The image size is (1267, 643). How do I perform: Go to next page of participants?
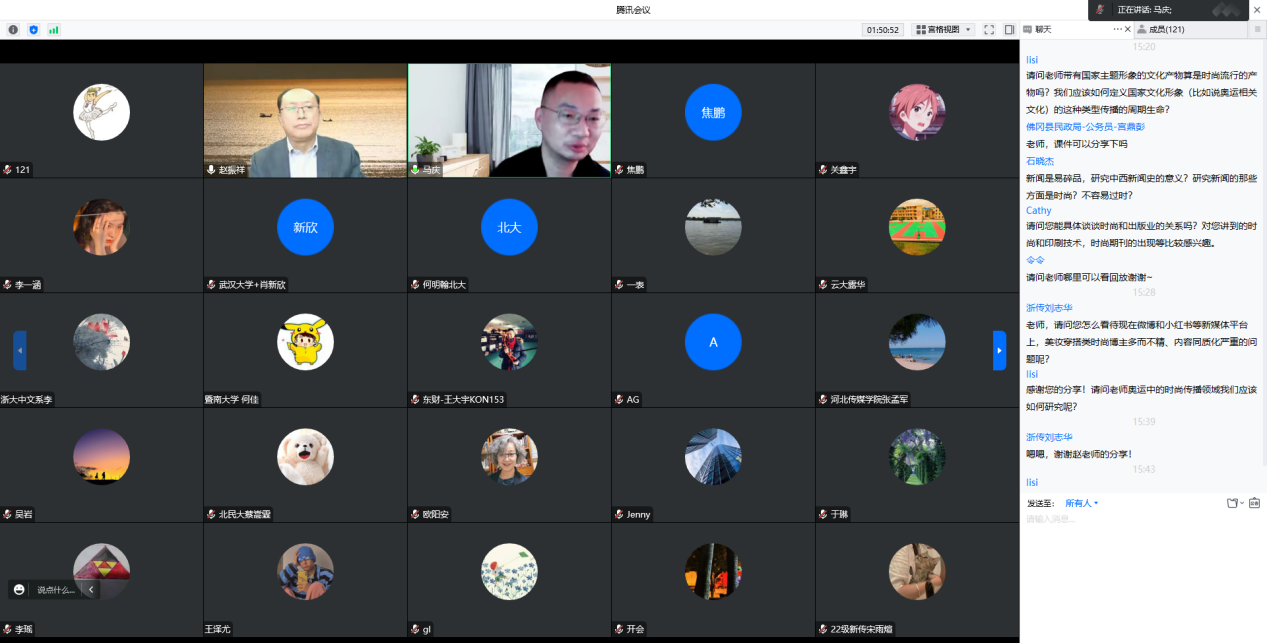(x=999, y=350)
